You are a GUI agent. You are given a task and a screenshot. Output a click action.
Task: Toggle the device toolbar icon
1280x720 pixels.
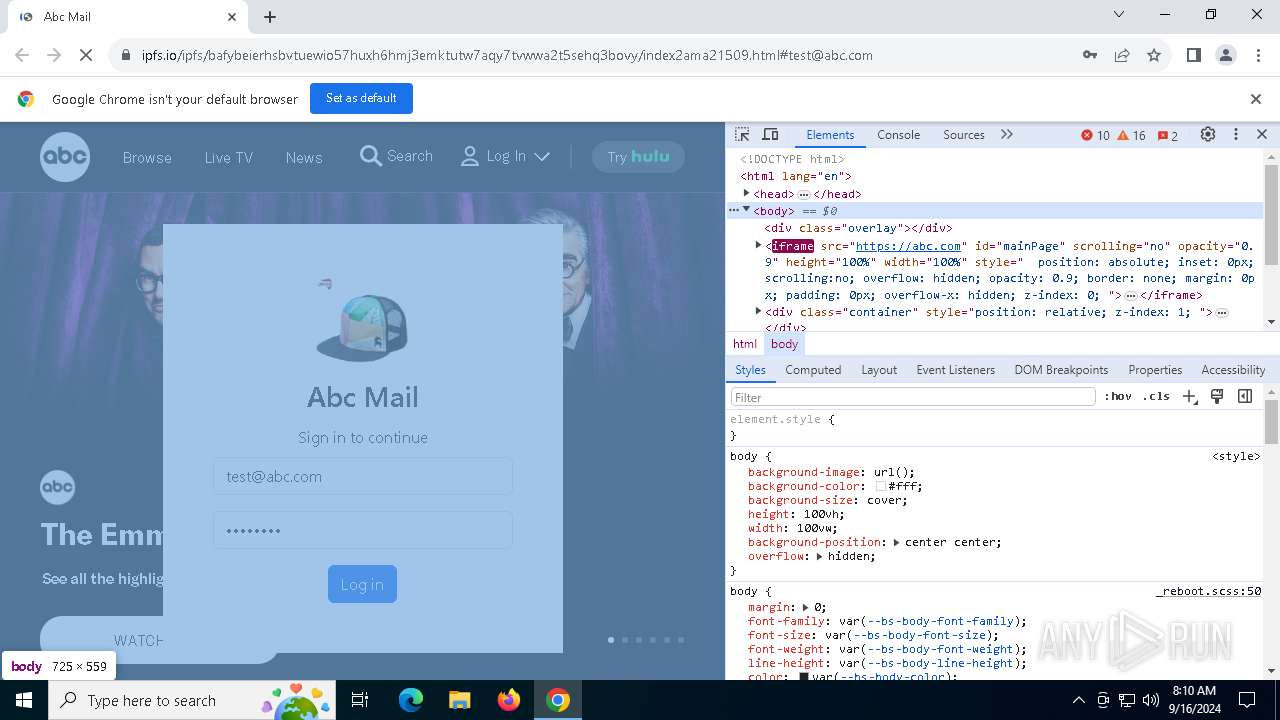coord(770,135)
